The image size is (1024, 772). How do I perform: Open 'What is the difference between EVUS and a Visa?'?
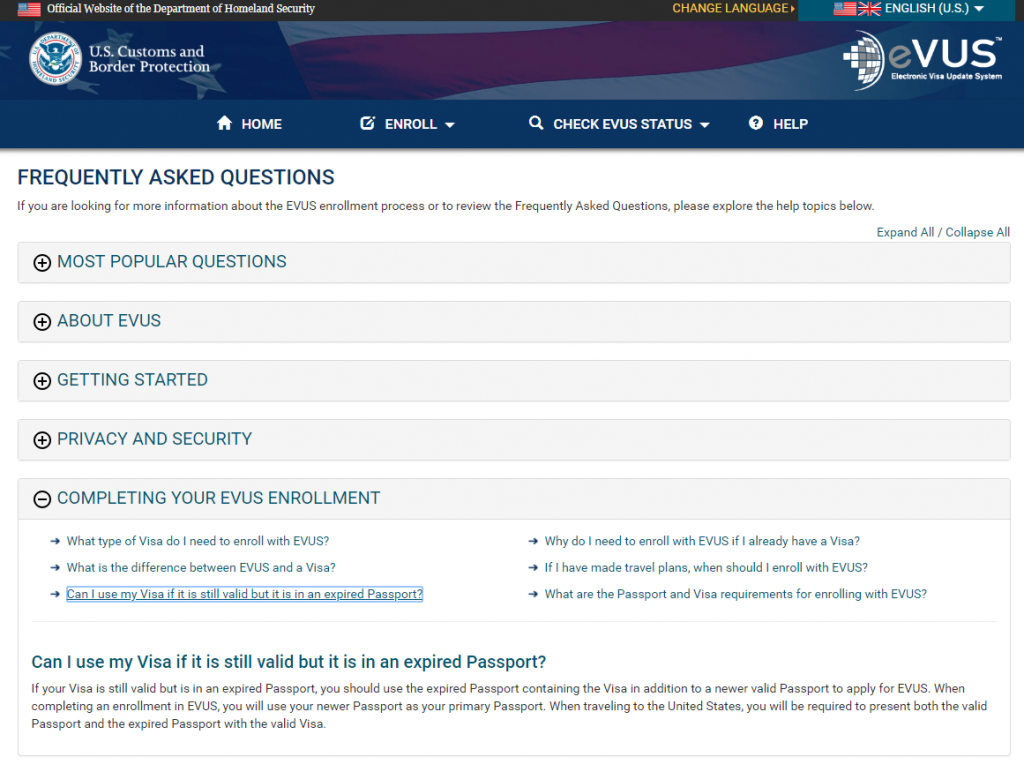(x=201, y=568)
